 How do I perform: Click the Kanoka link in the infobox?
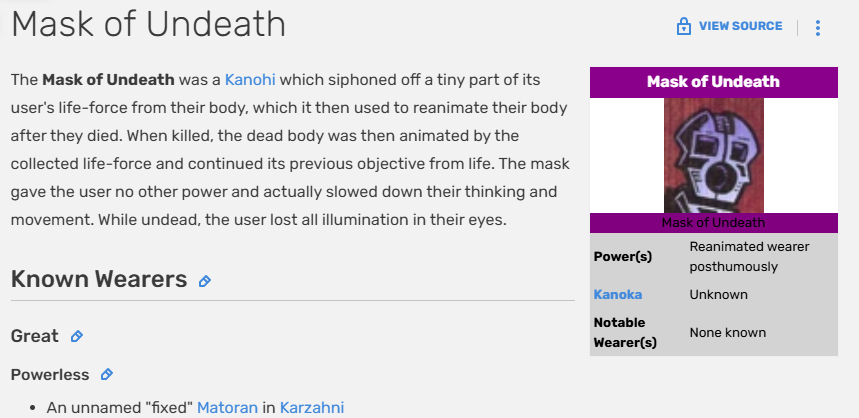tap(617, 295)
